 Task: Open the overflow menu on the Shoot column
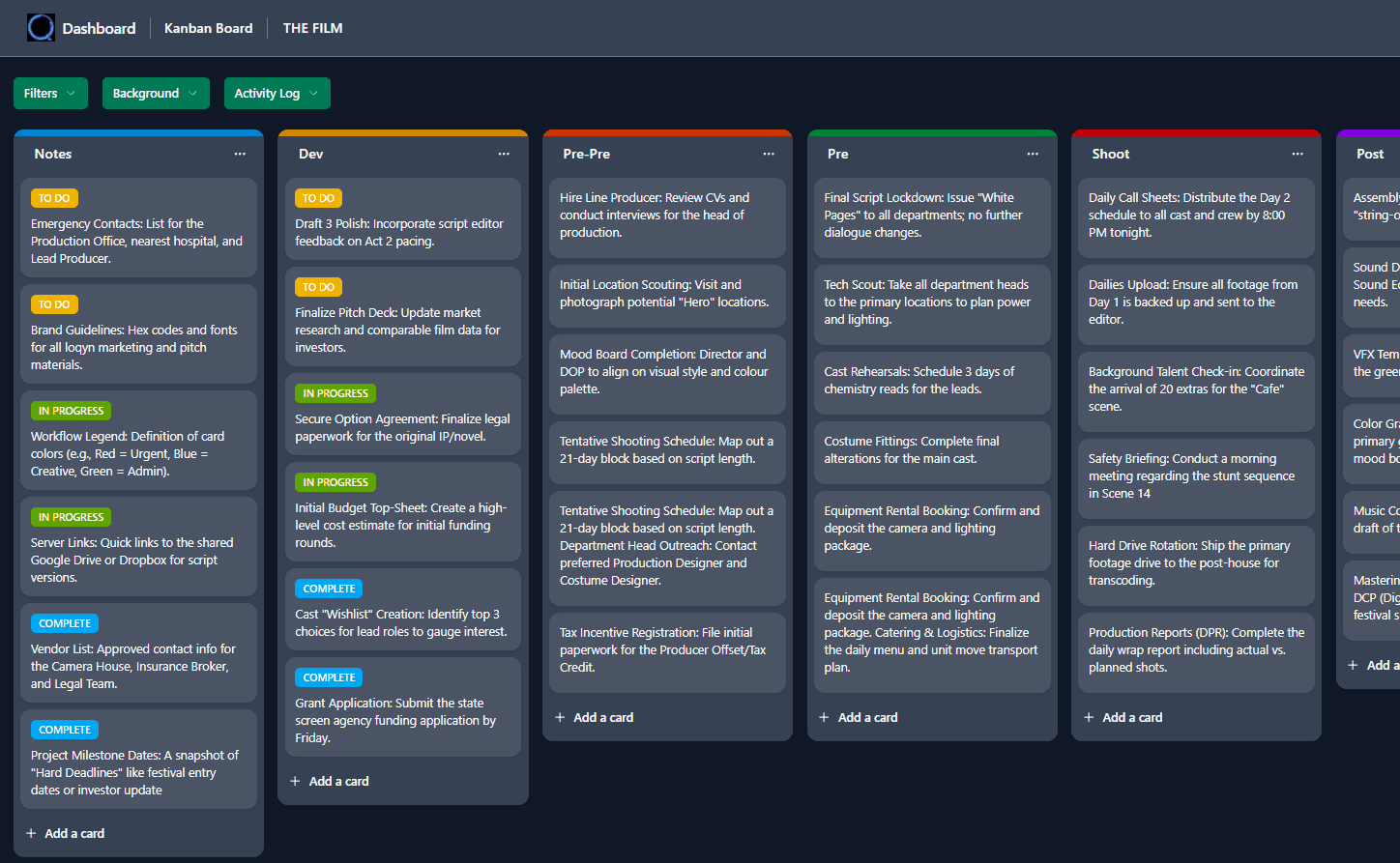(x=1297, y=153)
